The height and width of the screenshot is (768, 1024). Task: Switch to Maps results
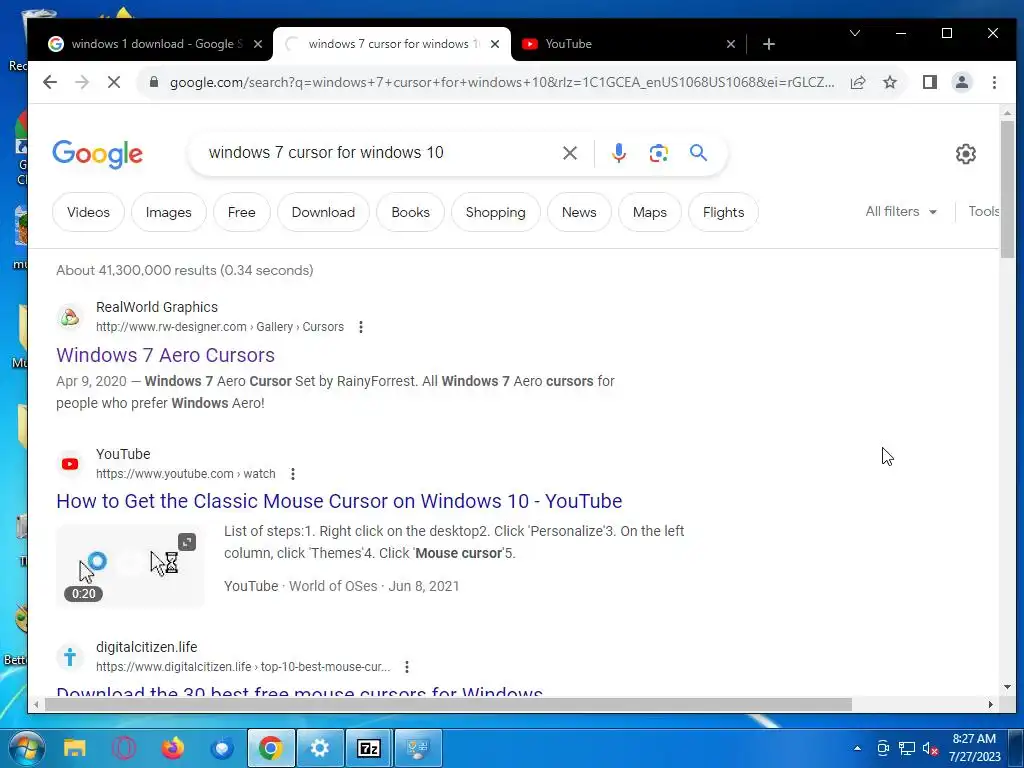(650, 212)
